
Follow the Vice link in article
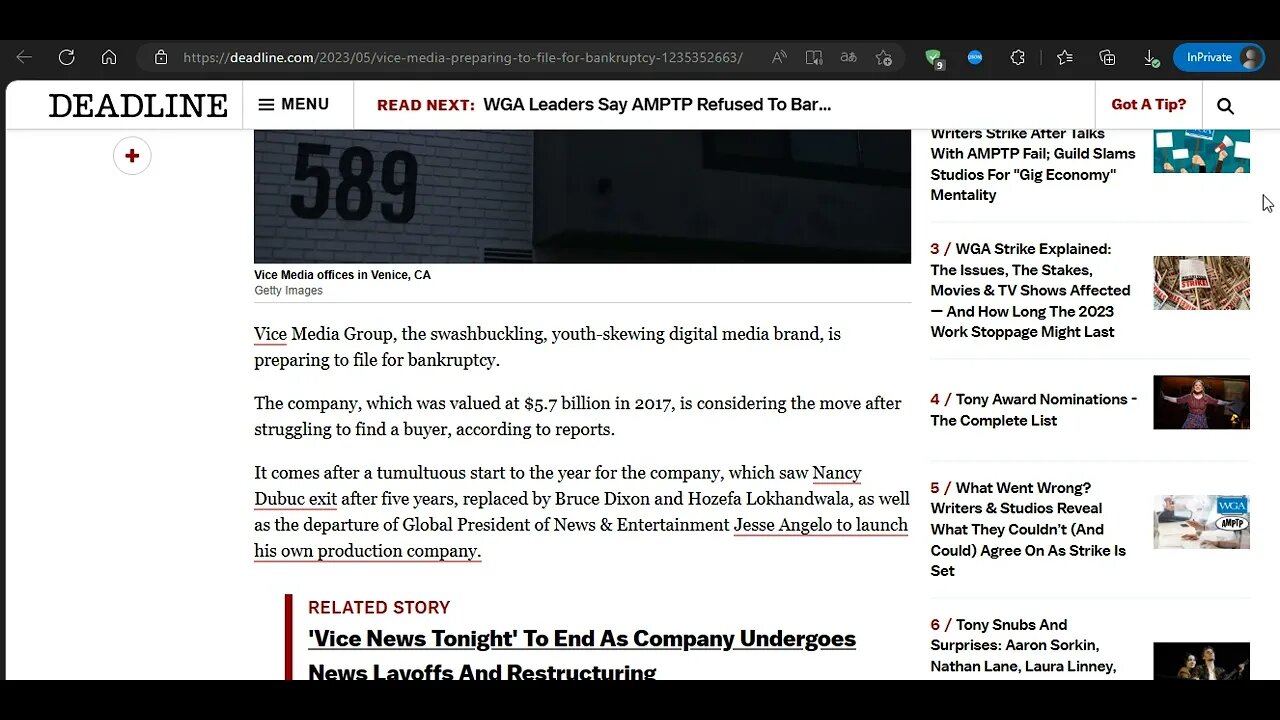(x=270, y=334)
